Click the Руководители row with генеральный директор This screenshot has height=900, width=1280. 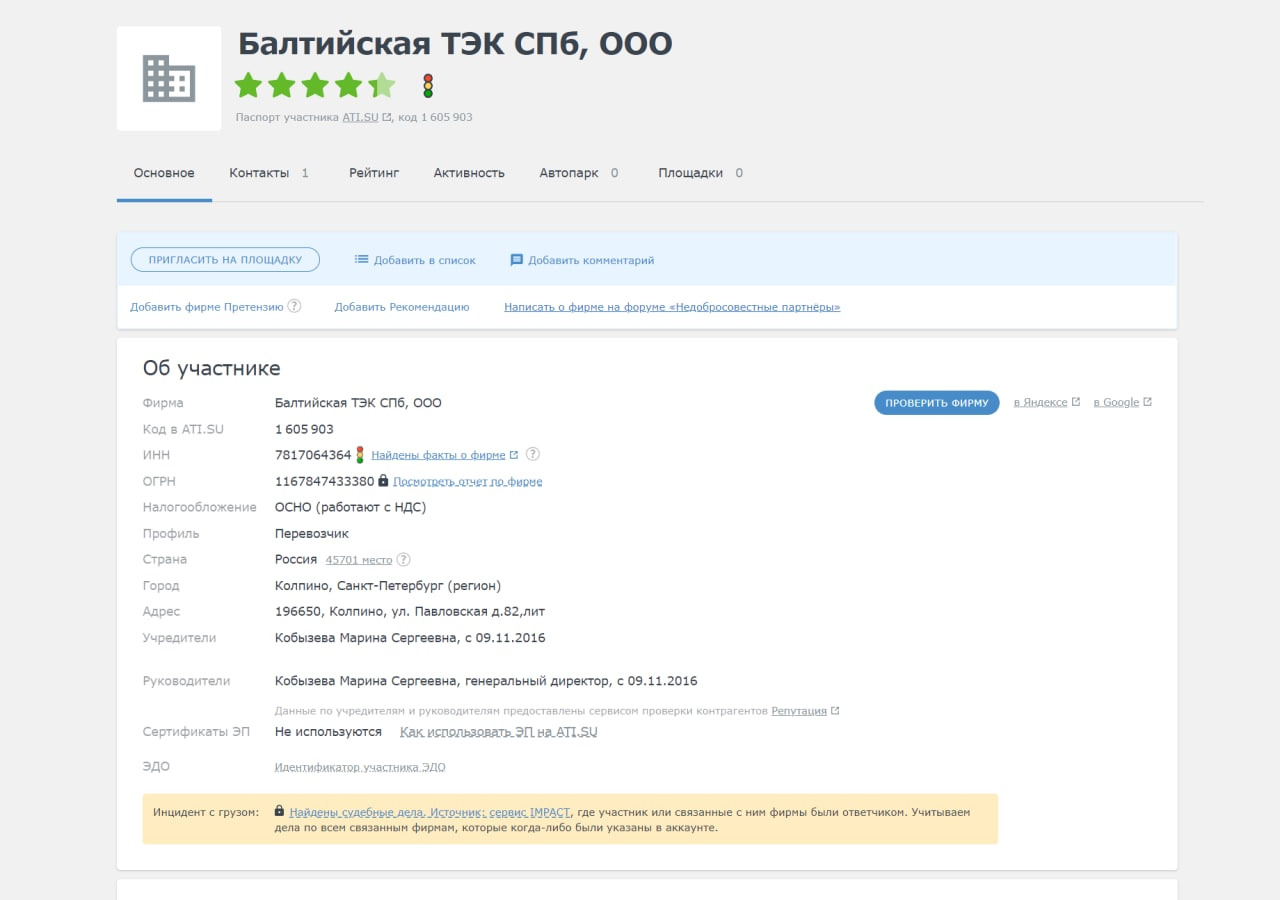pyautogui.click(x=486, y=681)
